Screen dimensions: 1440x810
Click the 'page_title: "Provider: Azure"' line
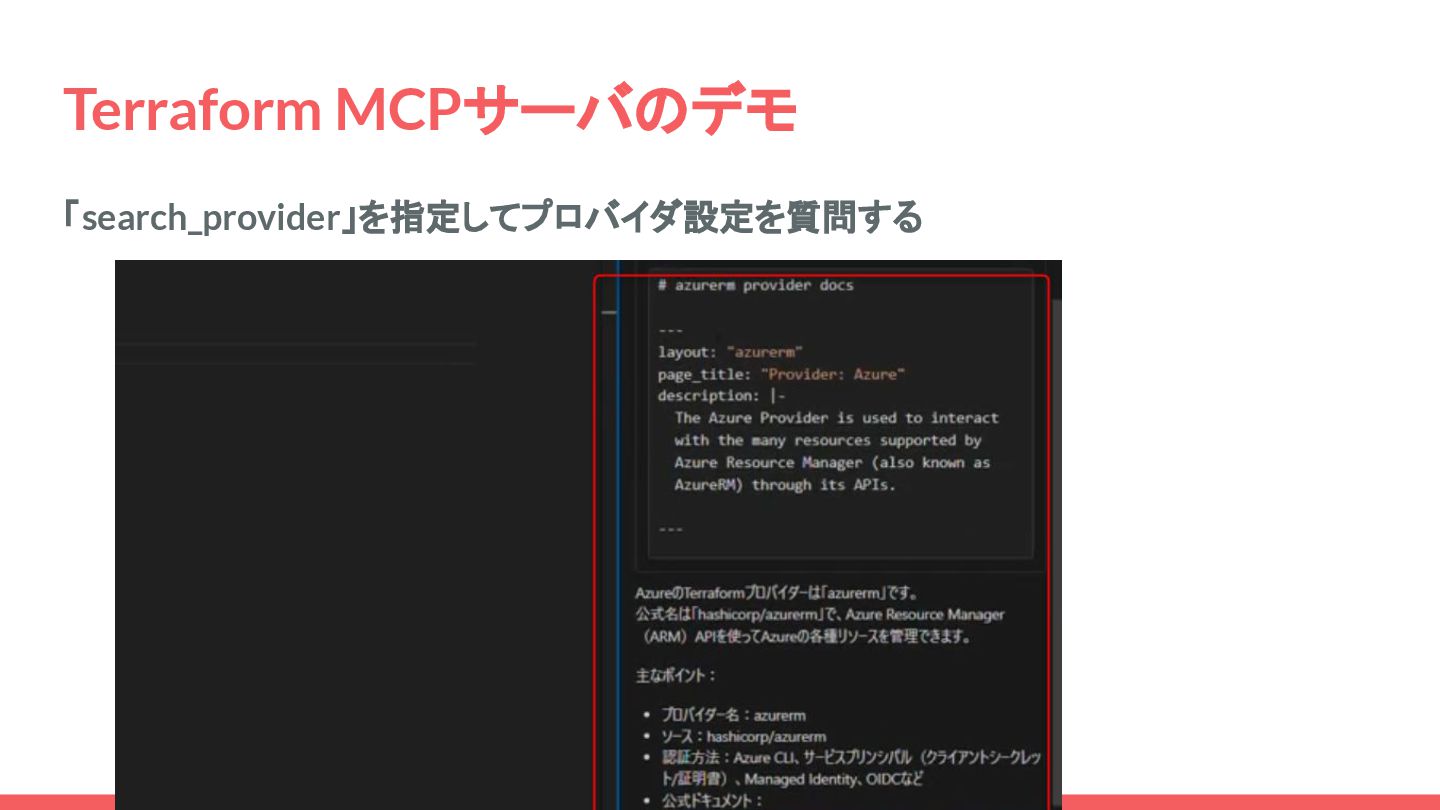[782, 374]
